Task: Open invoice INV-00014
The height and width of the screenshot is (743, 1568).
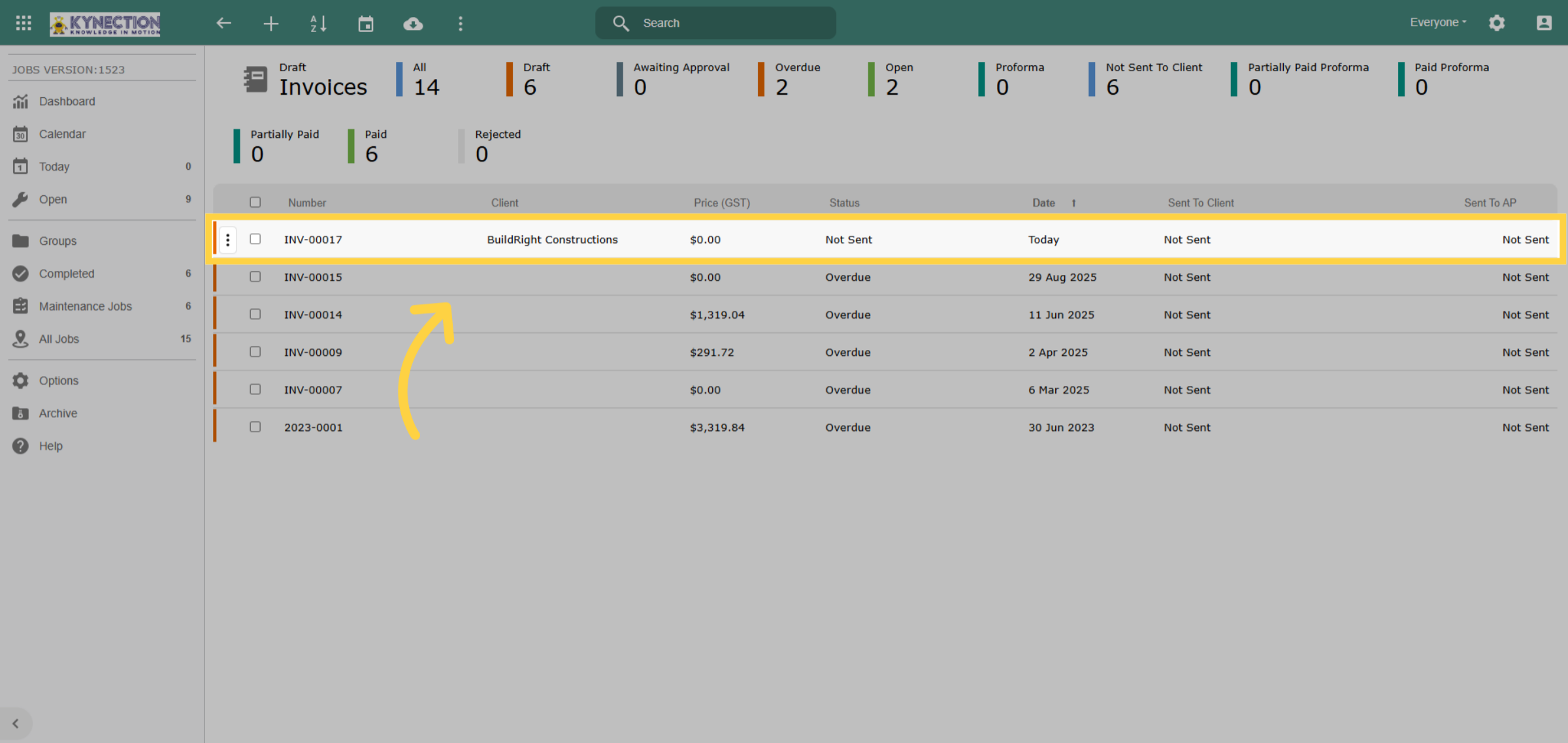Action: tap(313, 315)
